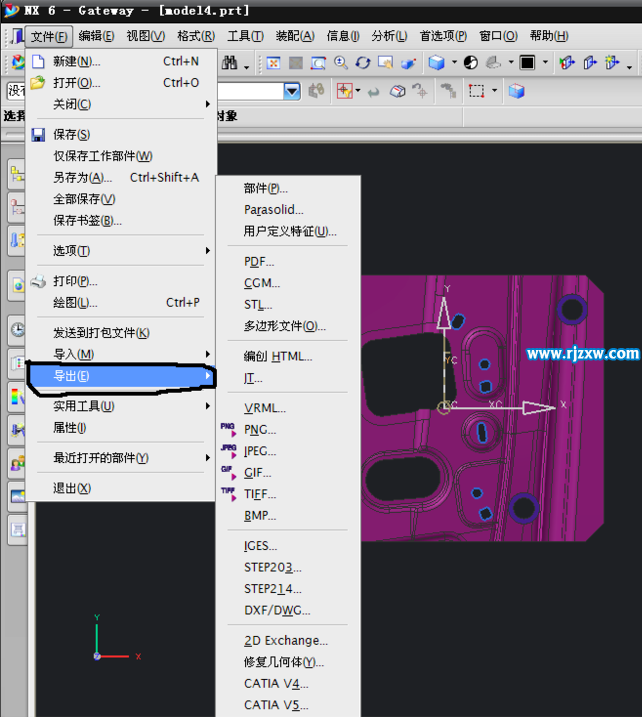Open the Assembly Navigator sidebar icon
The height and width of the screenshot is (717, 642).
coord(18,175)
